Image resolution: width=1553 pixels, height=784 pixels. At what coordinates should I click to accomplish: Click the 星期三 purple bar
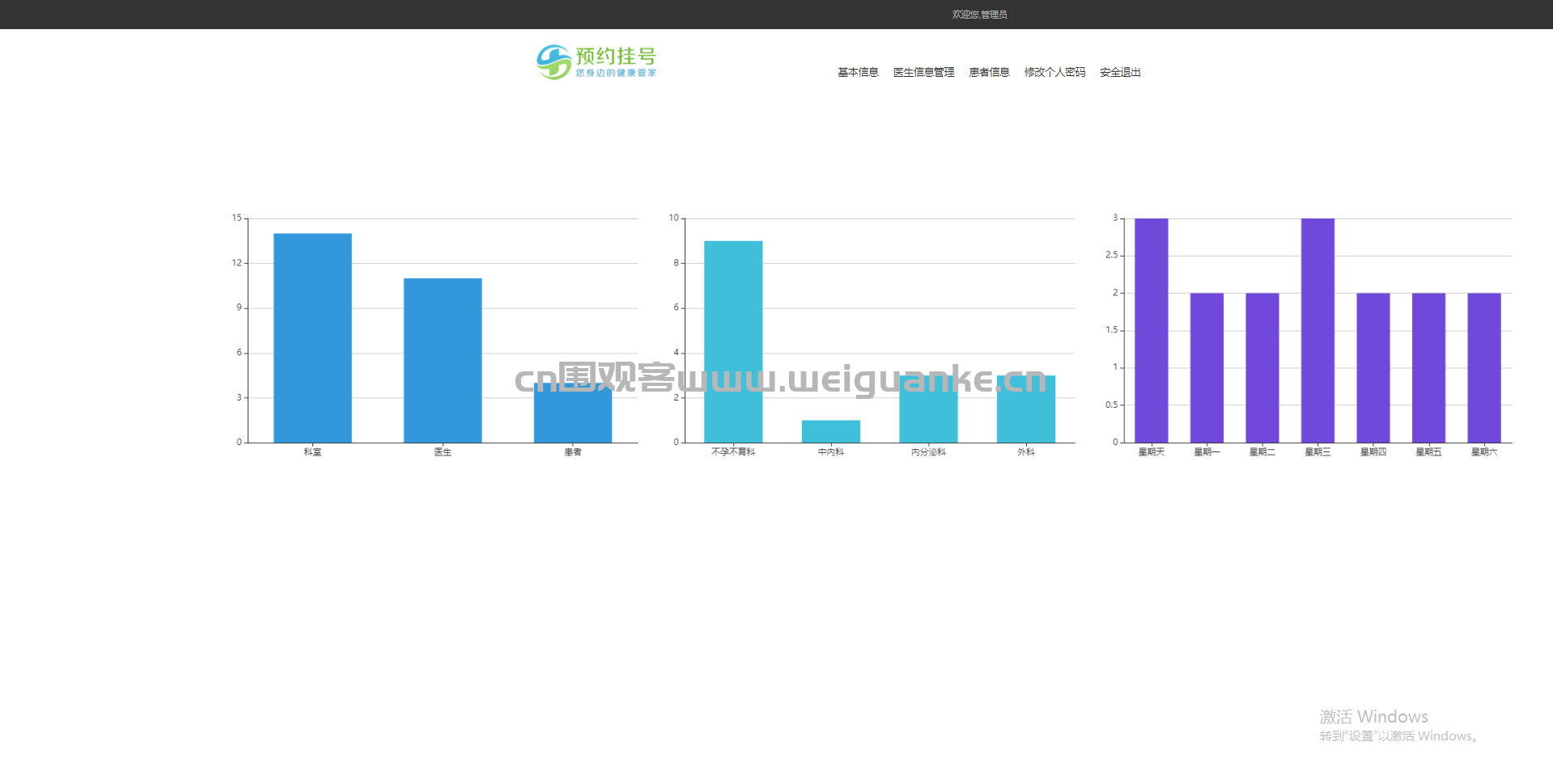[1318, 330]
